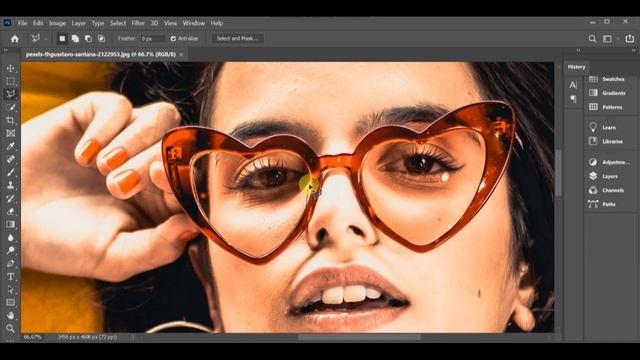Select the Rectangular Marquee tool

11,81
